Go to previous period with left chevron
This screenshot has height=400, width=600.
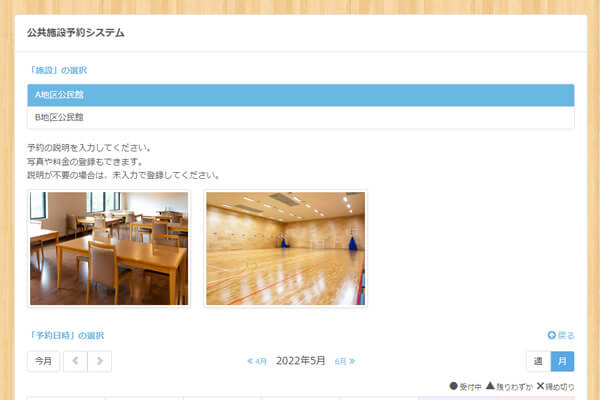point(76,361)
